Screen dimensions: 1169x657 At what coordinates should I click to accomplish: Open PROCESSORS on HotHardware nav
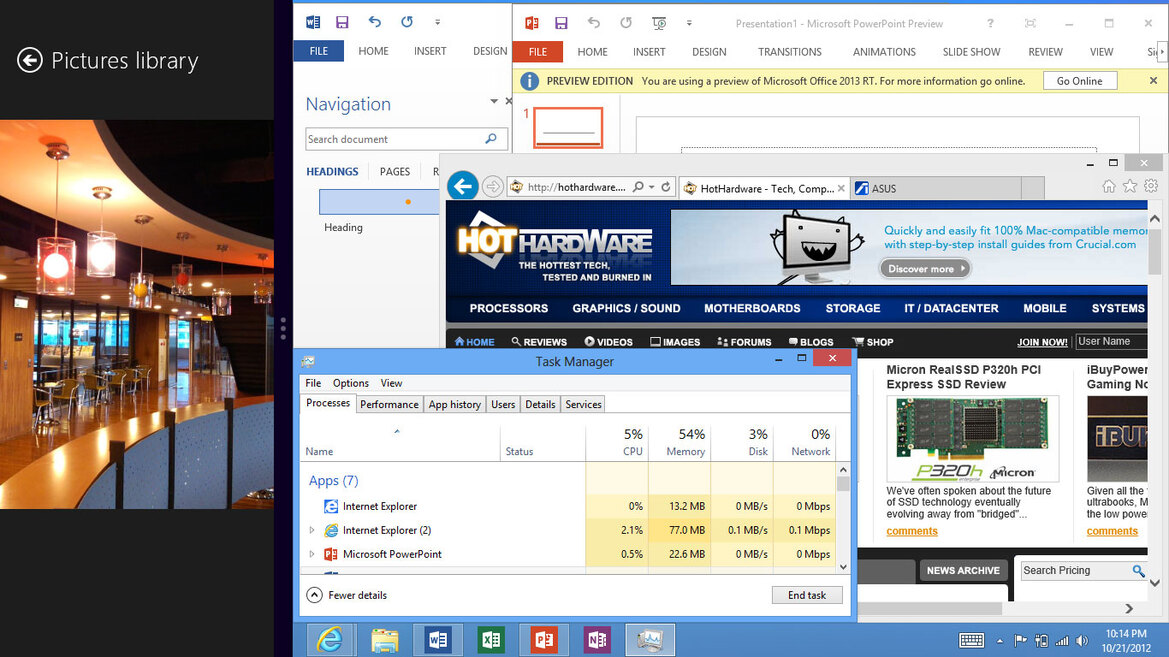tap(508, 308)
